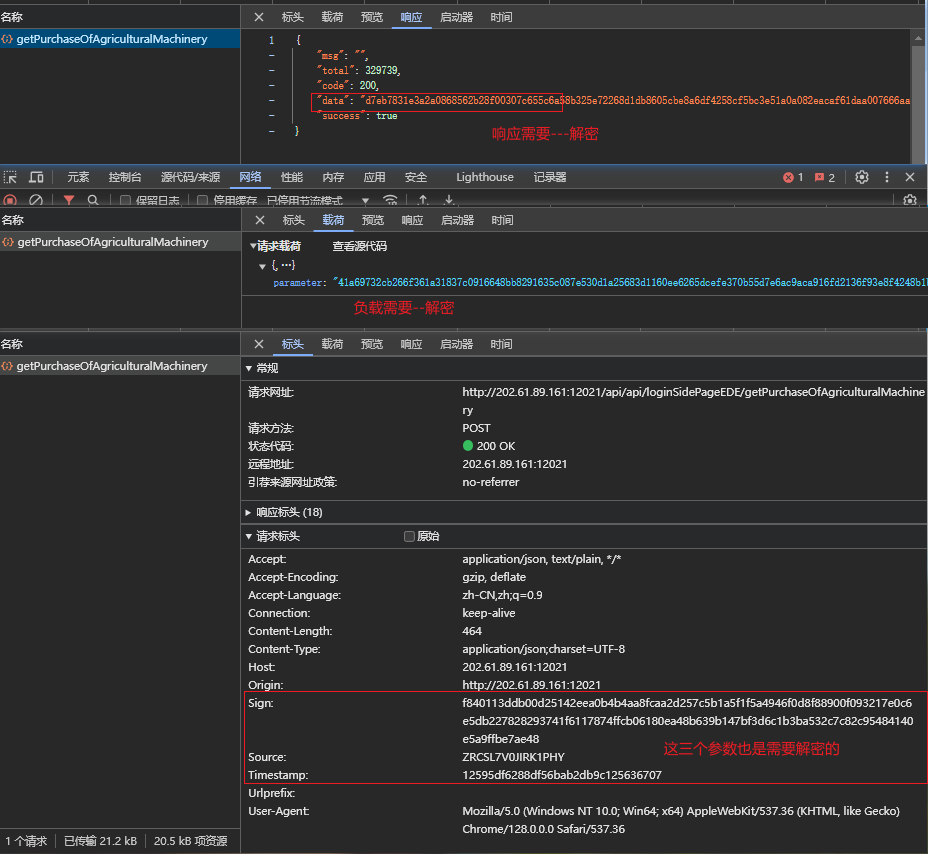Close request details in the request payload panel
The width and height of the screenshot is (928, 854).
pos(259,220)
